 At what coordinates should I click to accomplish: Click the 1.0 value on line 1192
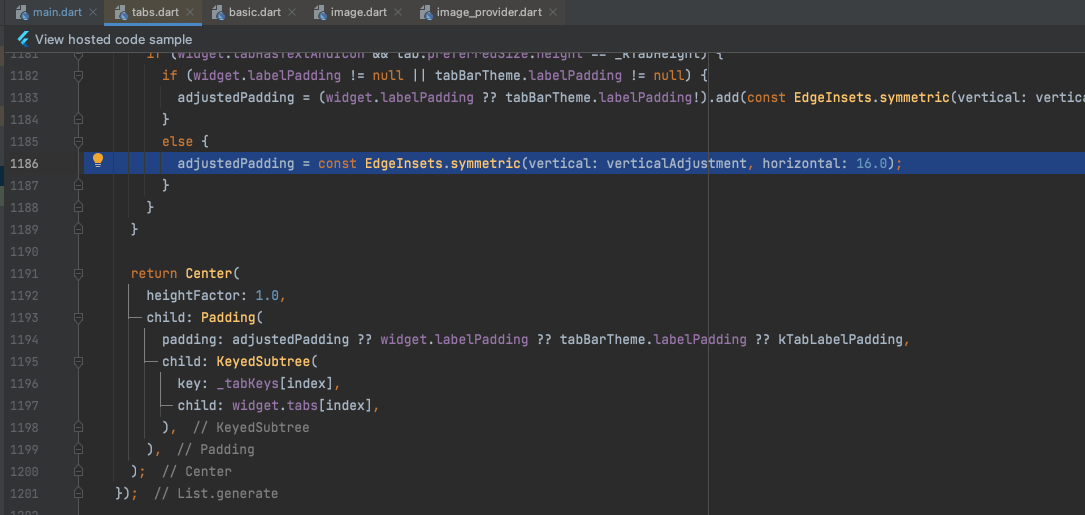click(267, 296)
